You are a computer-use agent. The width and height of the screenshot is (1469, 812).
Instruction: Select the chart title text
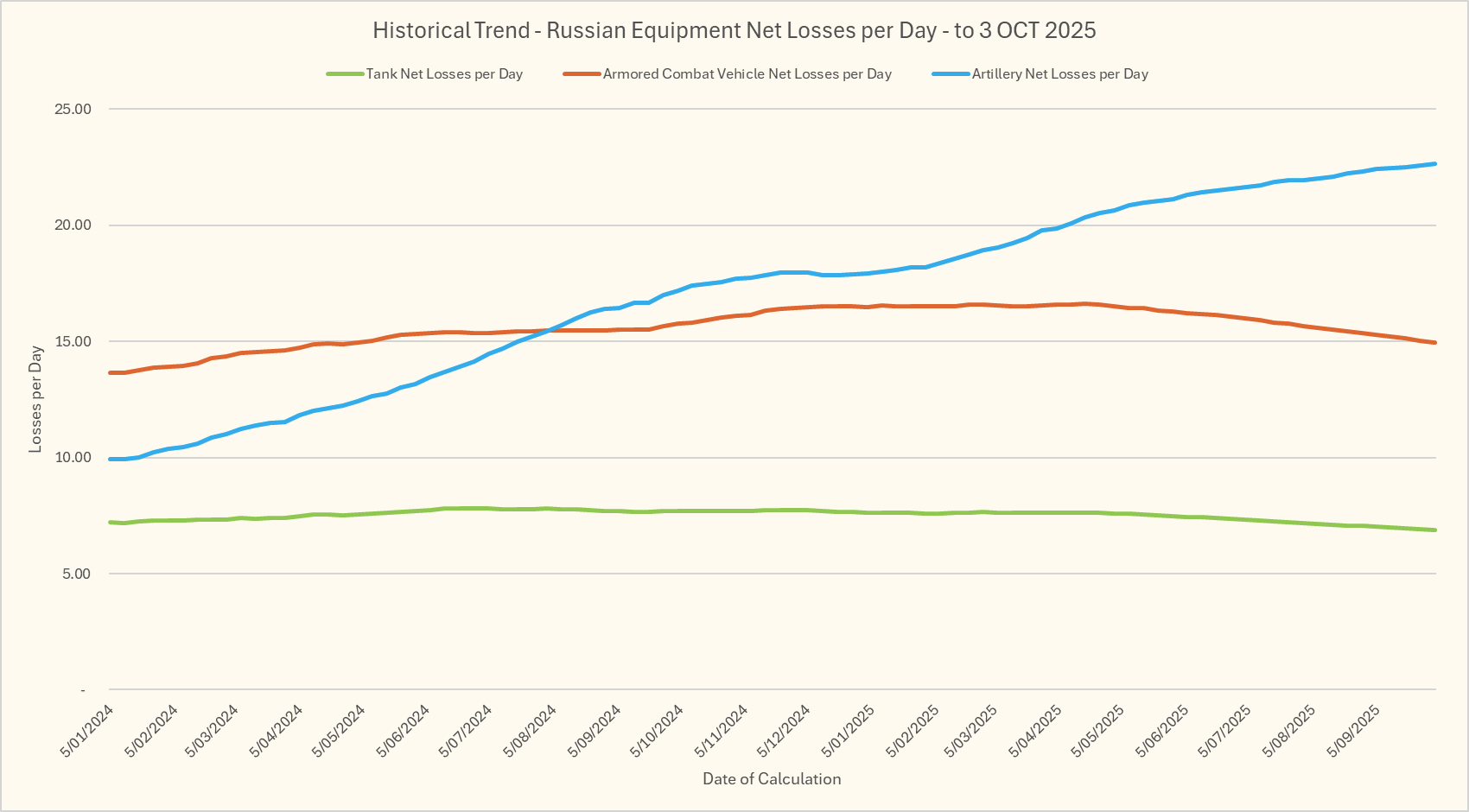(x=734, y=30)
